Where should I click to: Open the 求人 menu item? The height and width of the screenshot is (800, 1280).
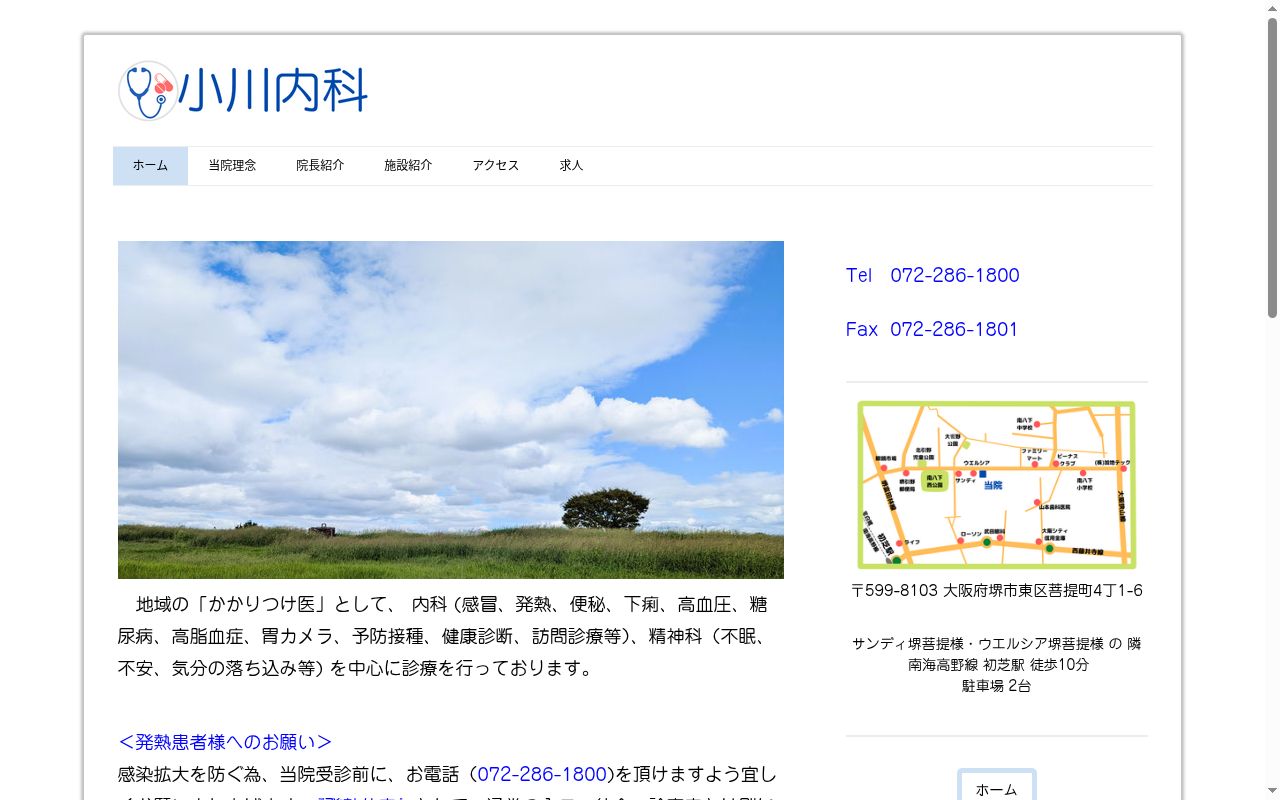[571, 166]
